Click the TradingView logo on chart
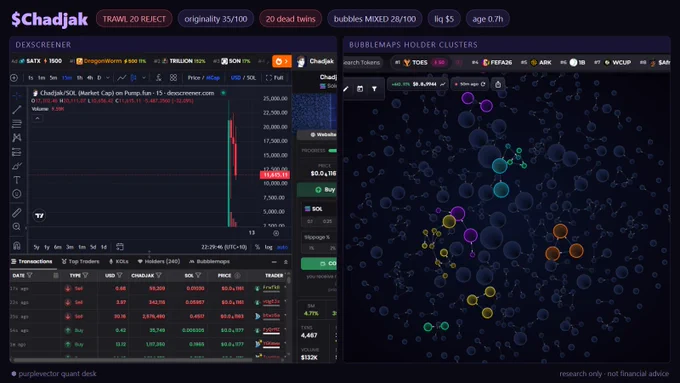The height and width of the screenshot is (383, 680). [39, 216]
